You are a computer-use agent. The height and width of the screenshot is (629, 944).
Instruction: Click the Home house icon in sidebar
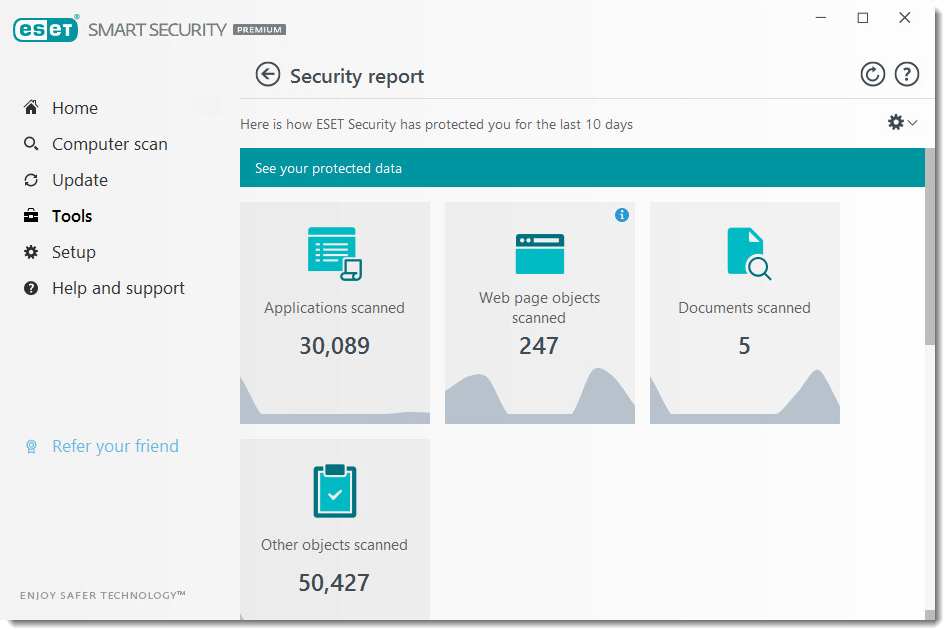tap(31, 108)
